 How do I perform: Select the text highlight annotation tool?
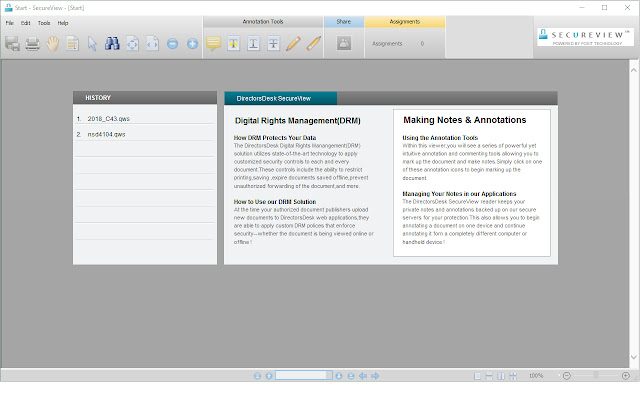[x=233, y=43]
